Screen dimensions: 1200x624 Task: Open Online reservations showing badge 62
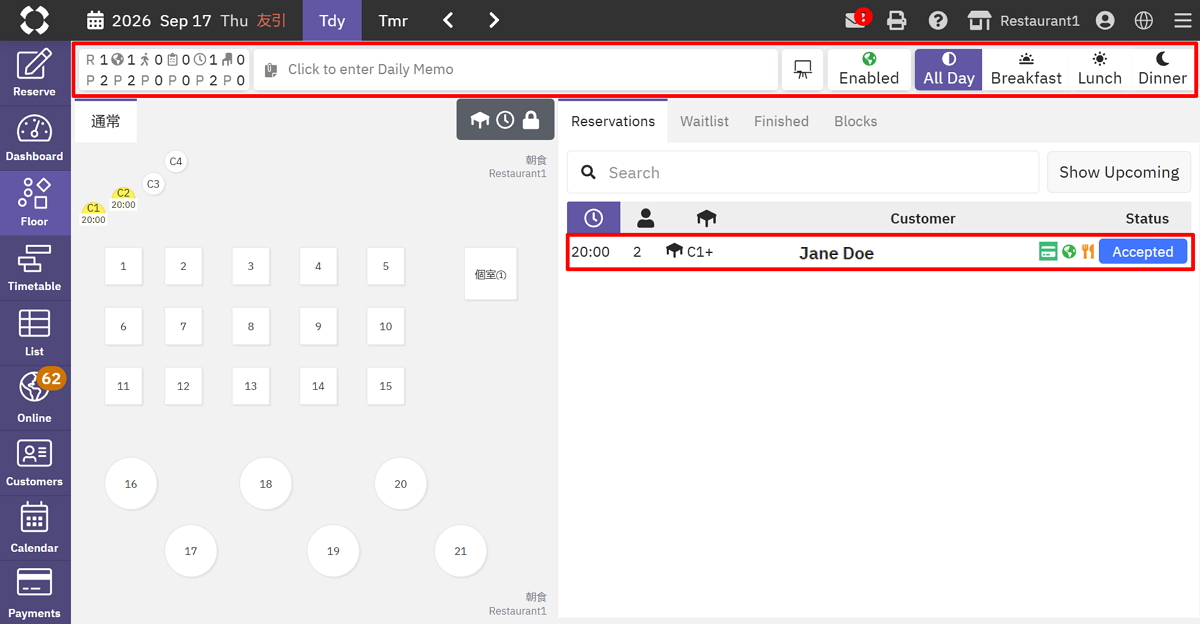pos(35,398)
